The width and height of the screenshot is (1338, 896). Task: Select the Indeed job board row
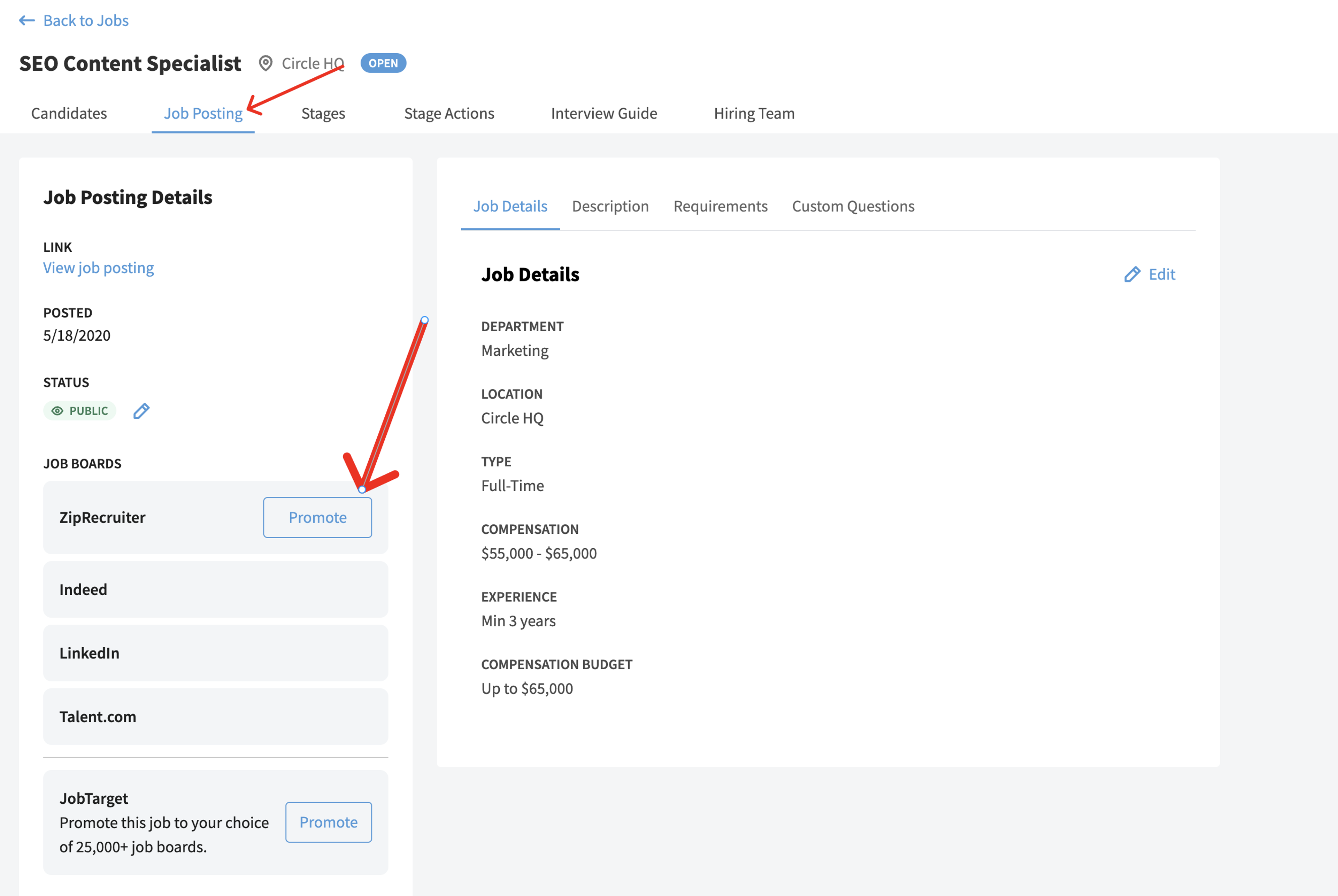click(x=215, y=590)
